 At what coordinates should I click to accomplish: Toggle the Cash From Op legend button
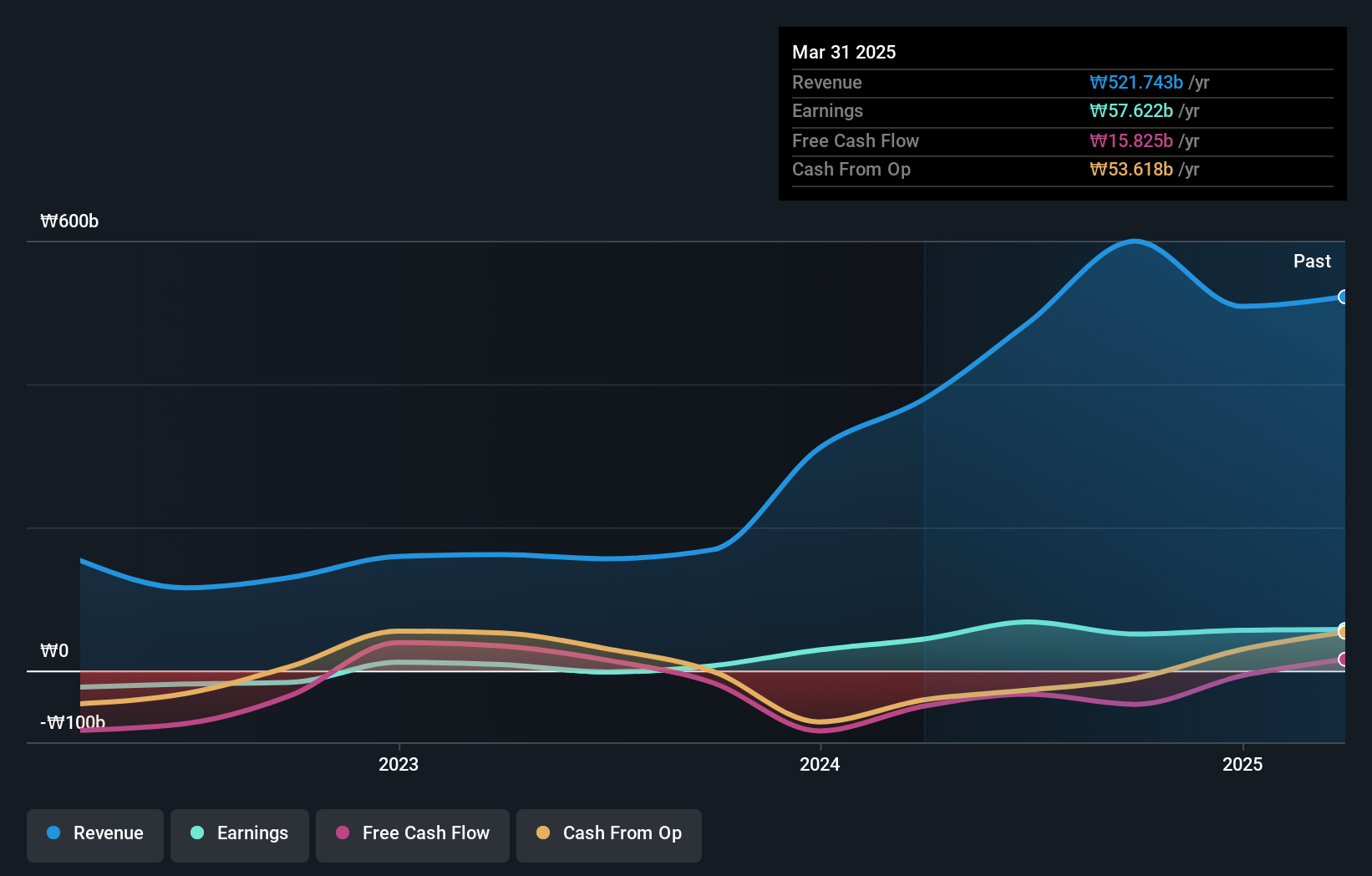(609, 835)
